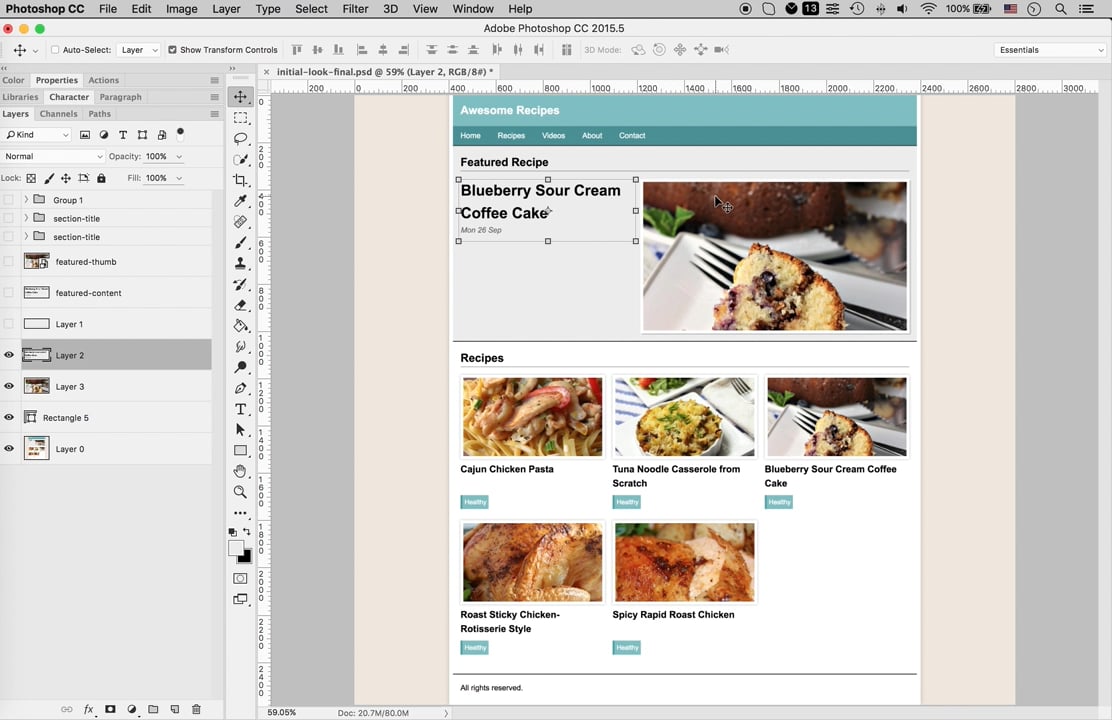Select the Lasso tool
This screenshot has width=1112, height=720.
click(x=240, y=138)
